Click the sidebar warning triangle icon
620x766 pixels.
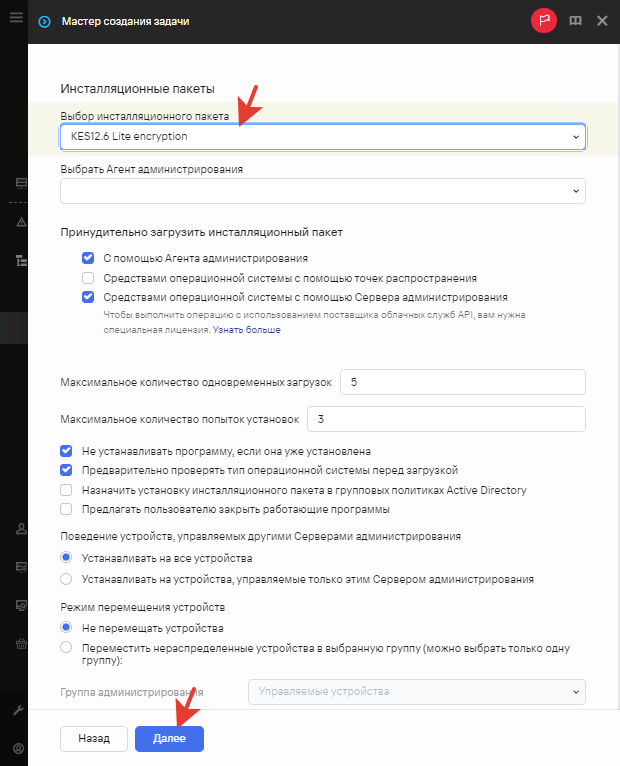coord(21,222)
